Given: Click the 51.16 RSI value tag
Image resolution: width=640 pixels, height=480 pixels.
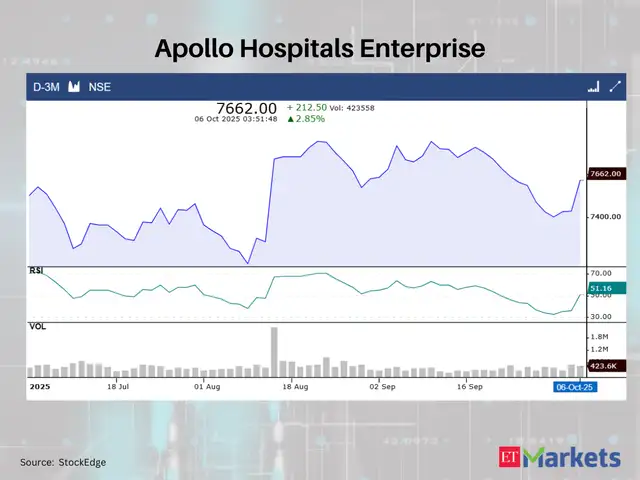Looking at the screenshot, I should click(x=600, y=287).
